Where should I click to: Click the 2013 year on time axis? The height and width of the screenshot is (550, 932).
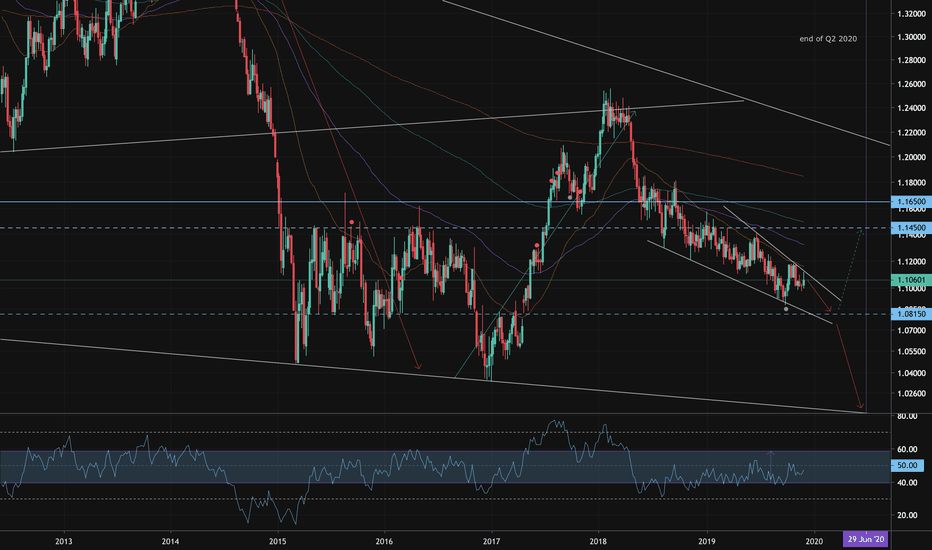[x=64, y=540]
